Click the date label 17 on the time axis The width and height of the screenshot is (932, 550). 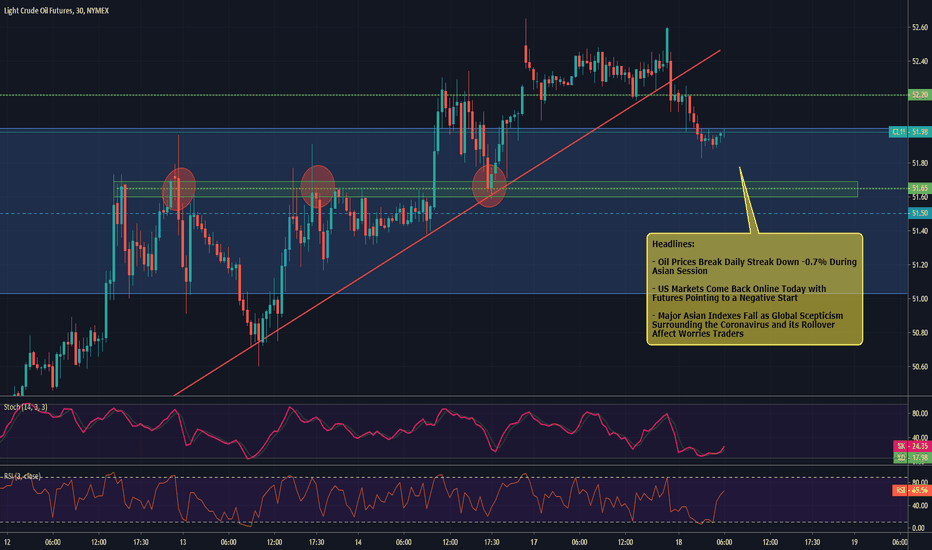point(534,542)
